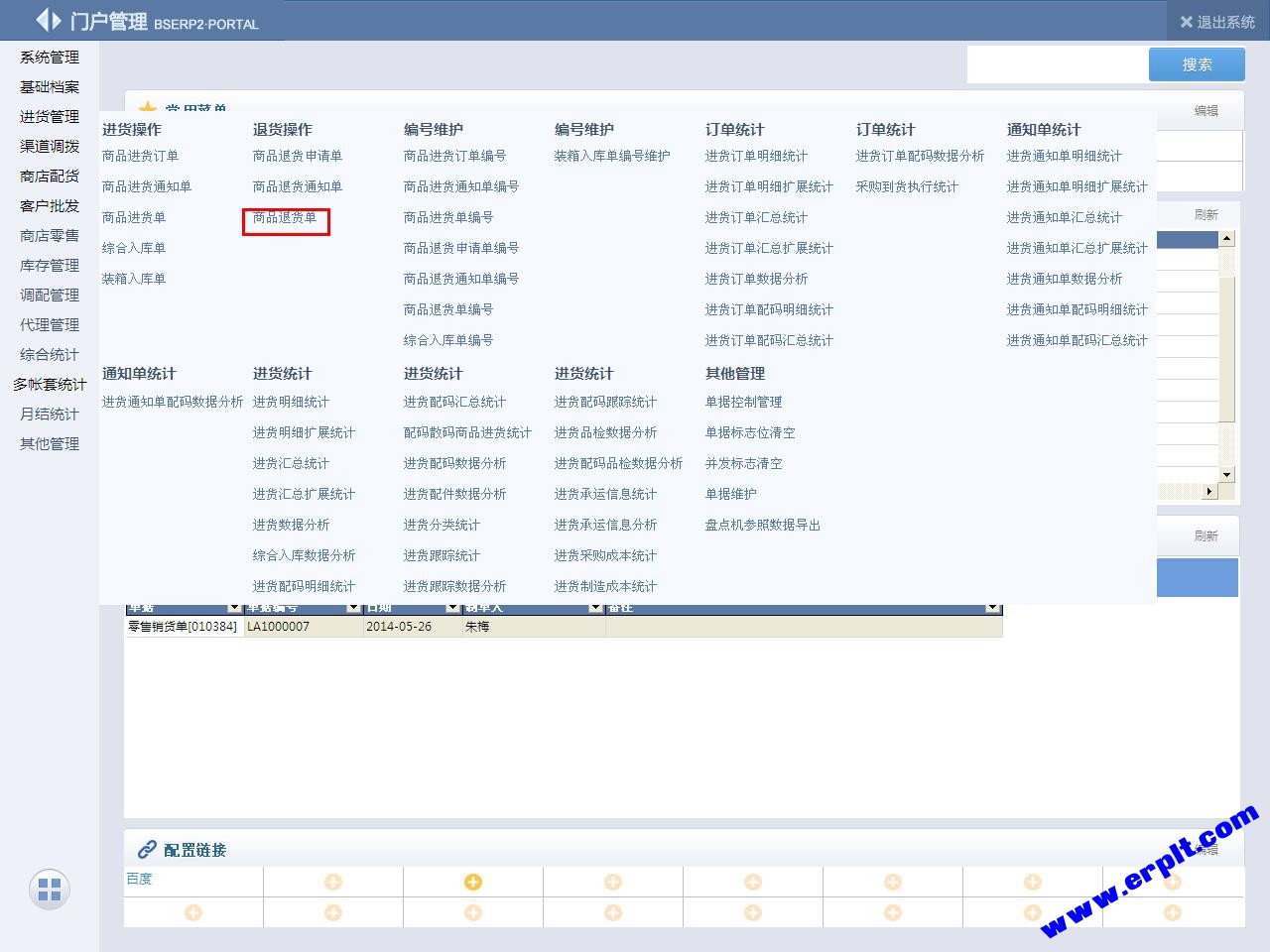Click the list's scroll-right arrow
Image resolution: width=1270 pixels, height=952 pixels.
[1209, 491]
